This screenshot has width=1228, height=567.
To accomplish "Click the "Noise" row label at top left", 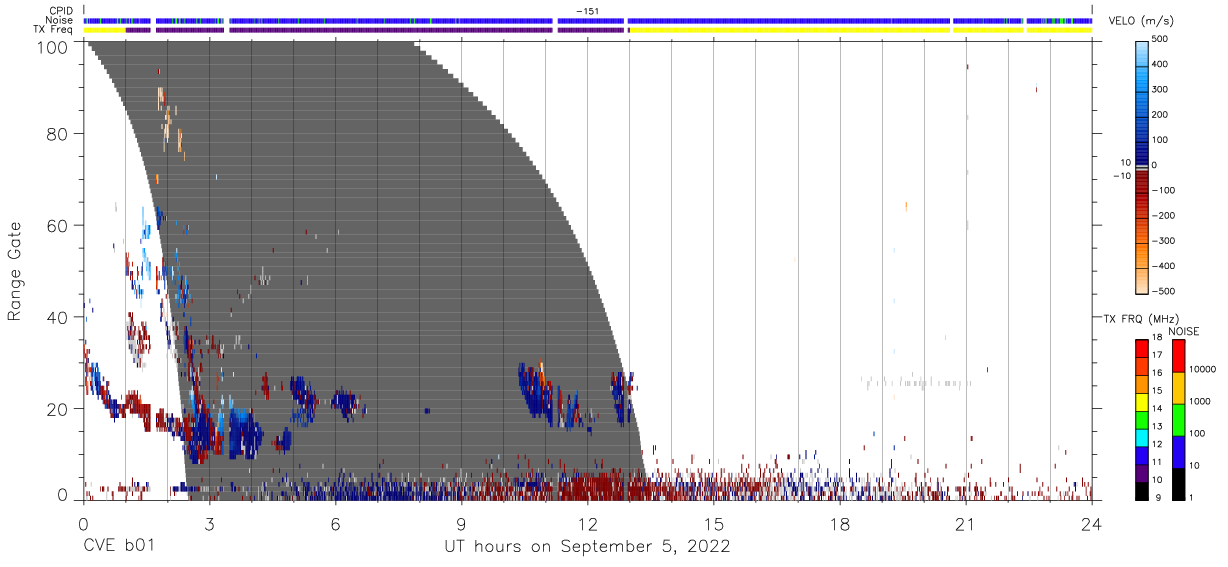I will [60, 20].
